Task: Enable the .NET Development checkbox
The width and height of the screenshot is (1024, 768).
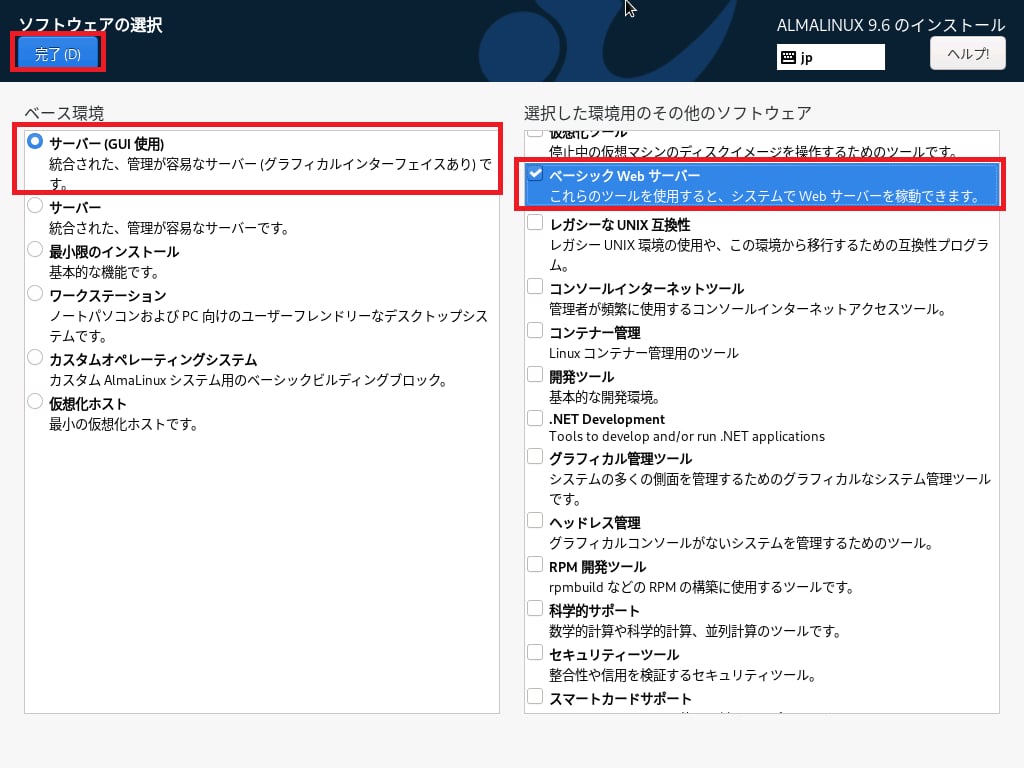Action: pos(536,418)
